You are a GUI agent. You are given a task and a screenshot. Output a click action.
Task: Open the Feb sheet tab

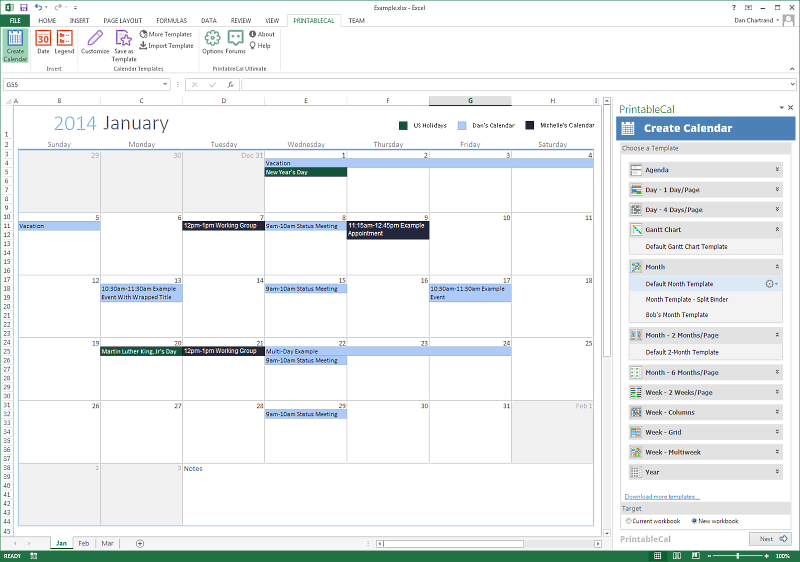(x=84, y=543)
